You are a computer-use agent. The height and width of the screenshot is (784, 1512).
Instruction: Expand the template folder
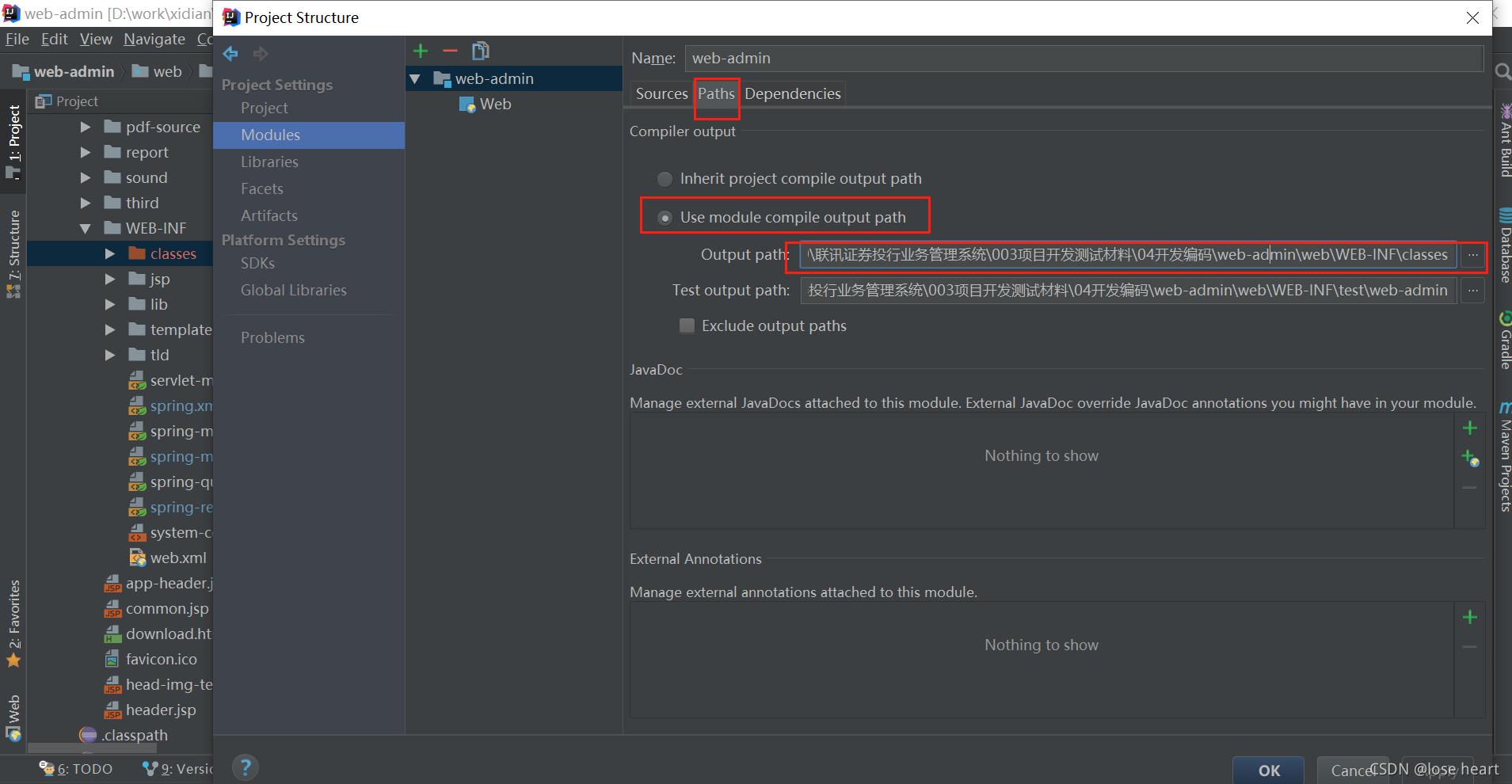click(x=110, y=329)
